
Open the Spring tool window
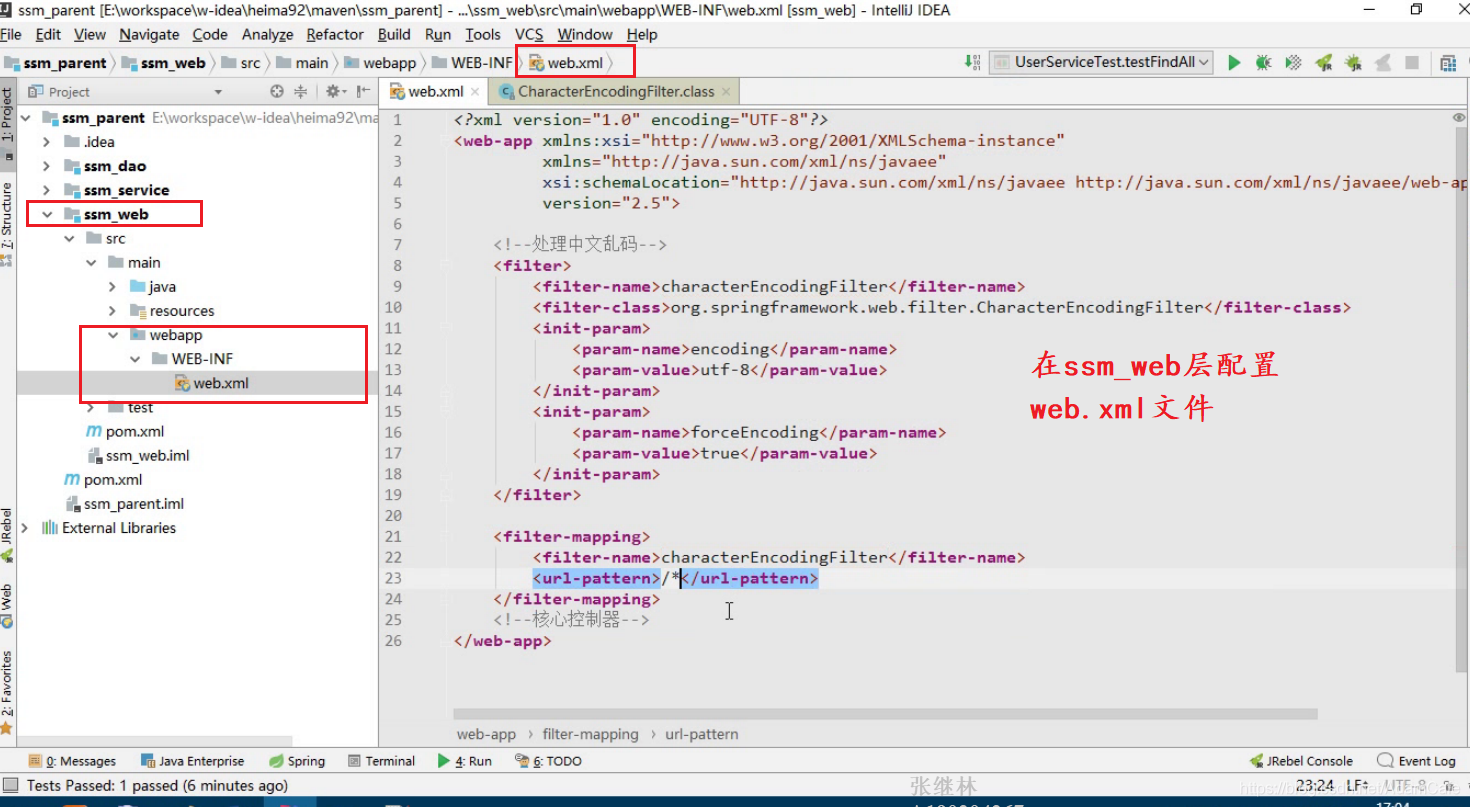pos(297,761)
